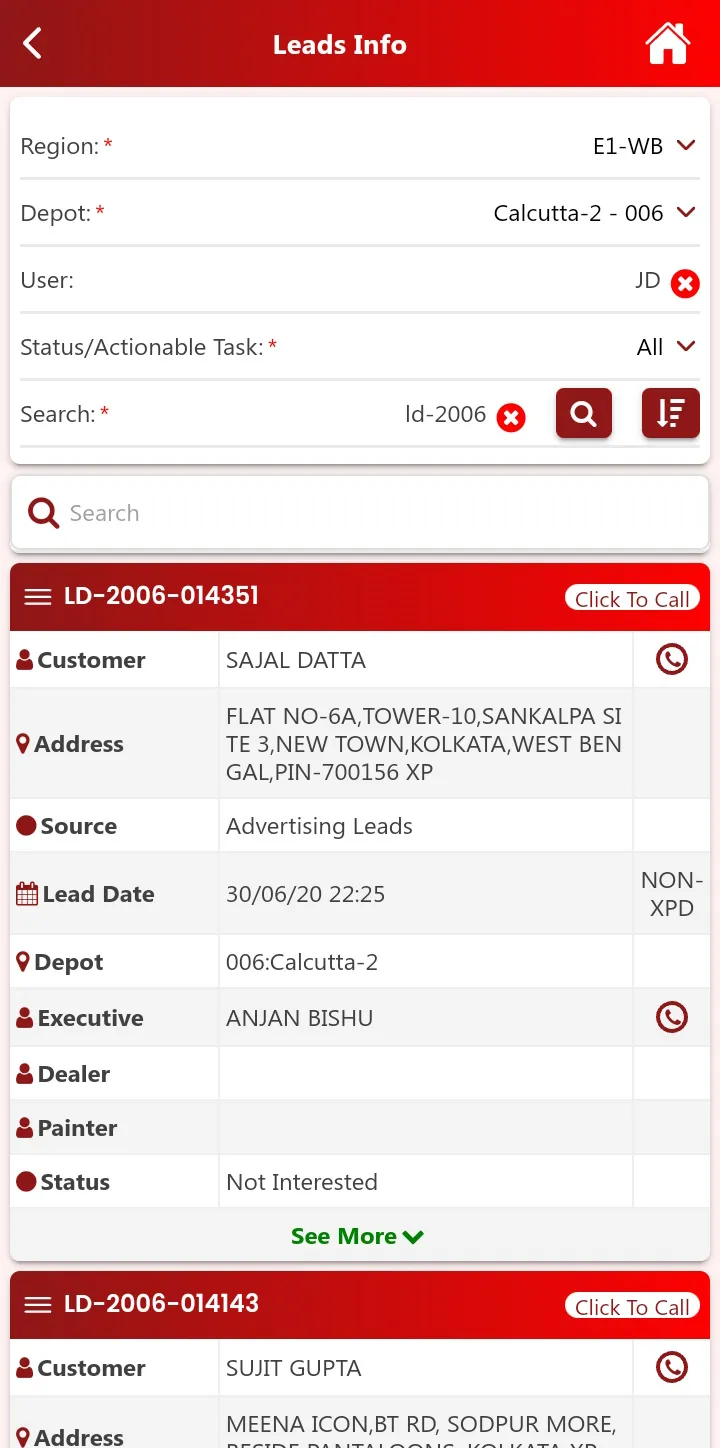
Task: Call executive Anjan Bishu phone icon
Action: (x=671, y=1017)
